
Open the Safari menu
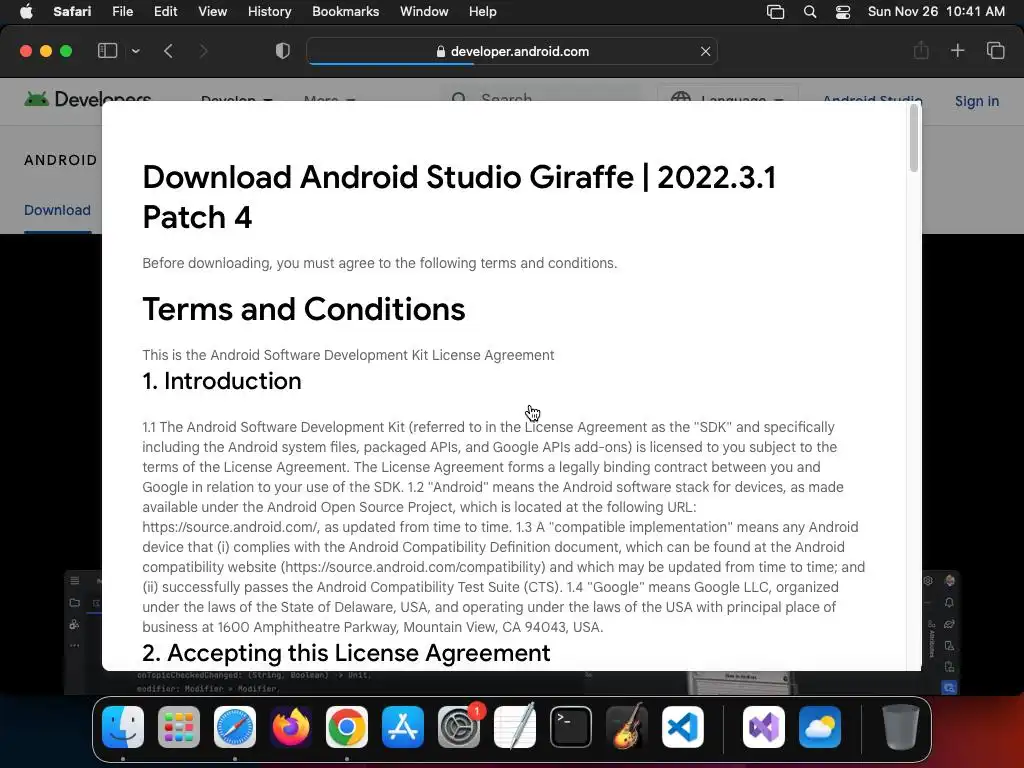72,12
